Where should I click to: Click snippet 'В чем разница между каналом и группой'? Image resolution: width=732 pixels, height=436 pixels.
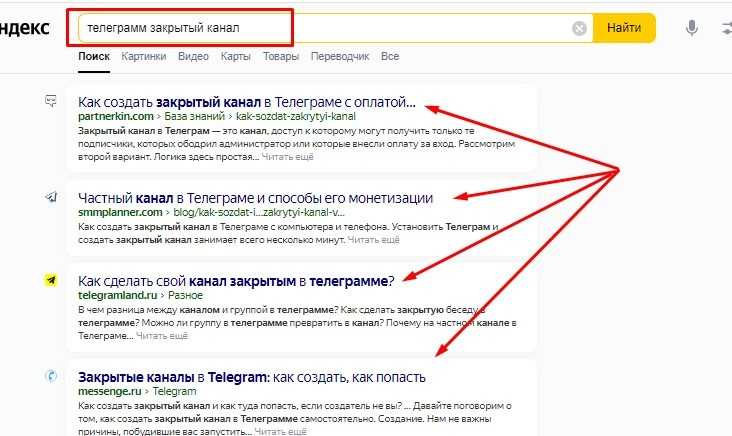click(x=172, y=310)
